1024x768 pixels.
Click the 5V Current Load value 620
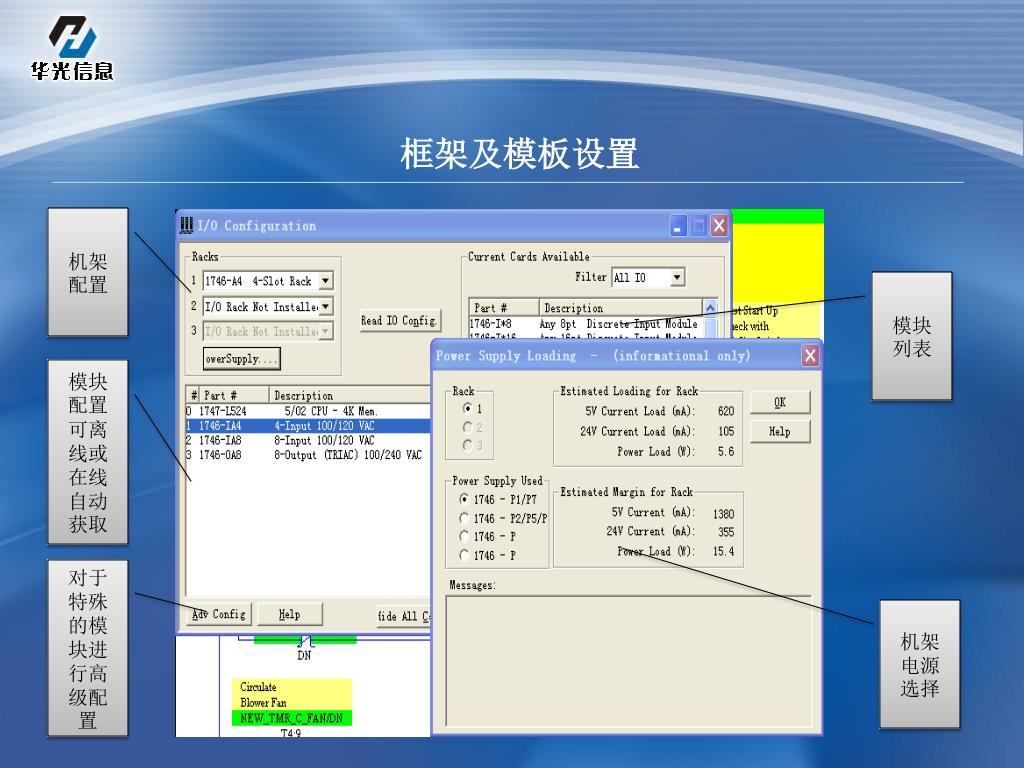point(726,411)
